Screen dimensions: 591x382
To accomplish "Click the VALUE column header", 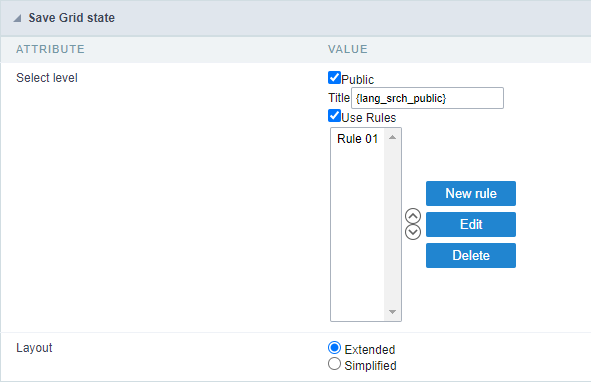I will click(348, 49).
